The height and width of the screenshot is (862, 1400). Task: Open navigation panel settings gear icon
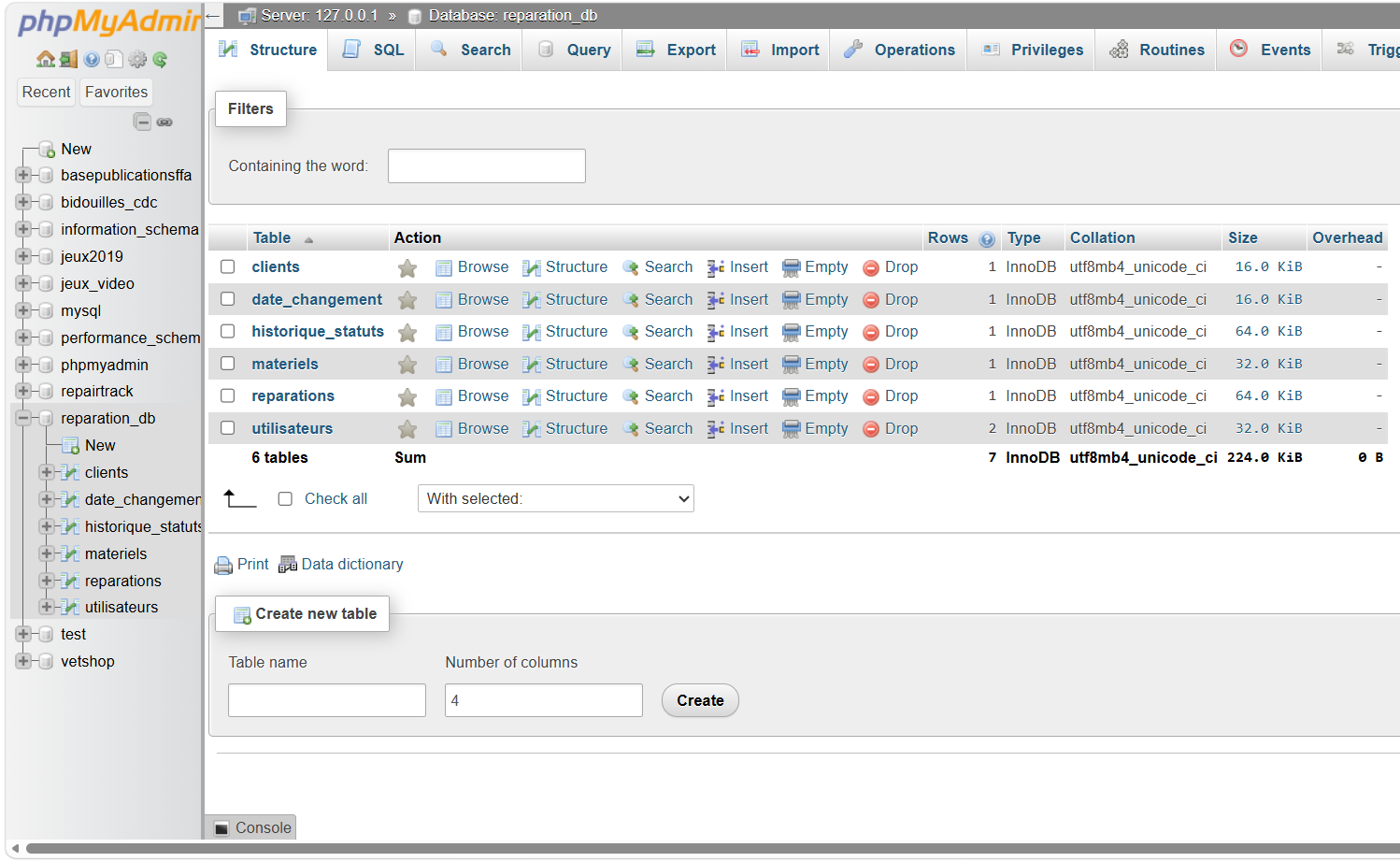click(x=137, y=59)
